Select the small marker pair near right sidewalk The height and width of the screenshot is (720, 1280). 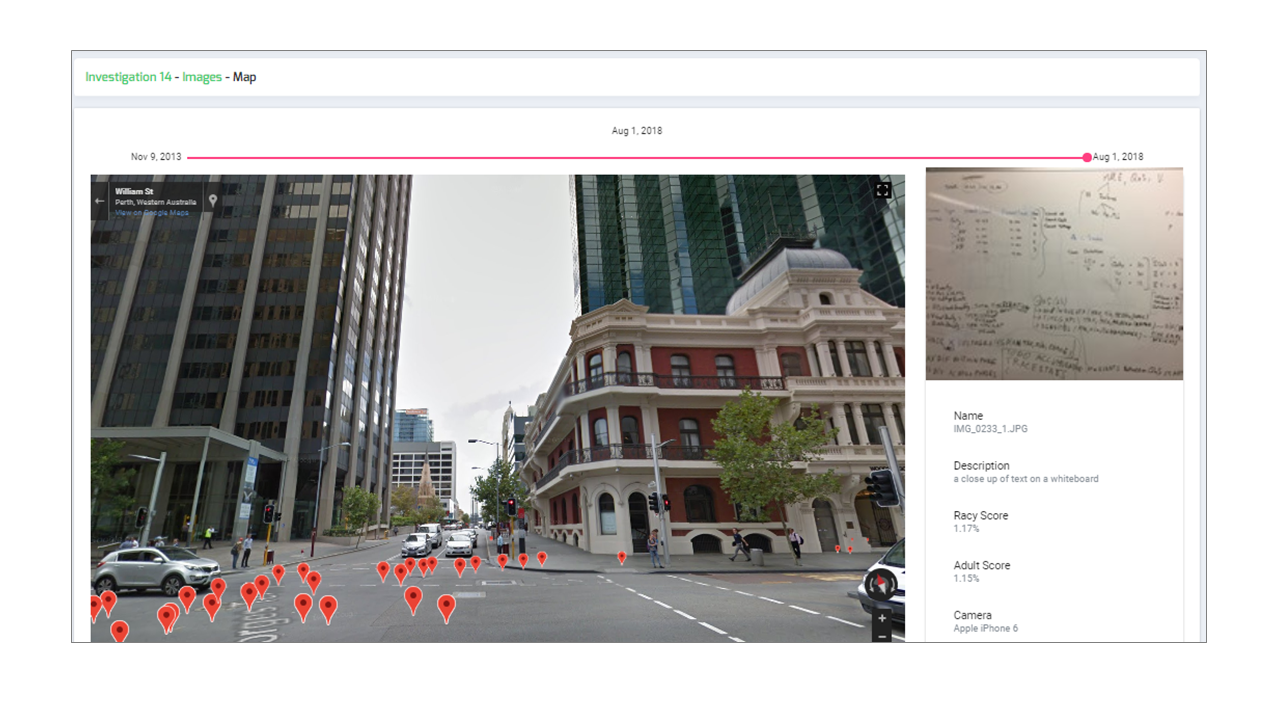pyautogui.click(x=844, y=548)
